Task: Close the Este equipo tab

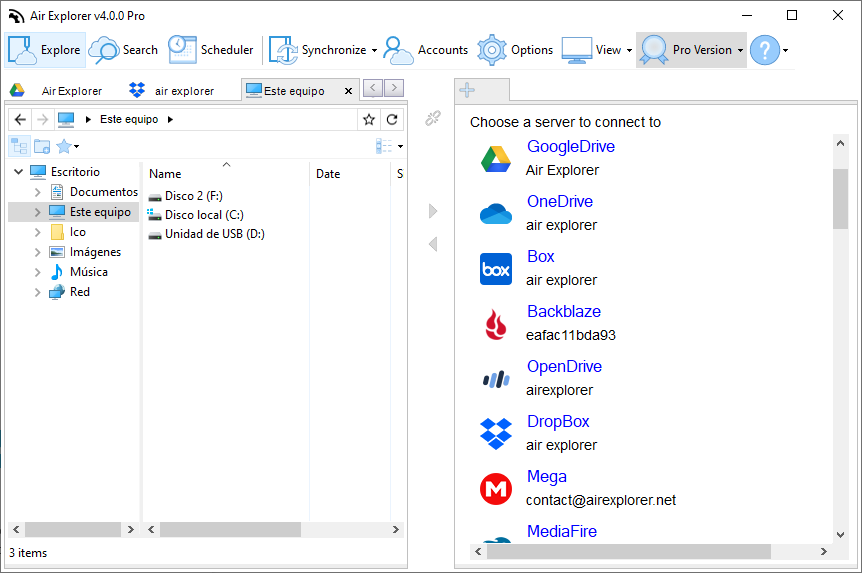Action: pyautogui.click(x=348, y=91)
